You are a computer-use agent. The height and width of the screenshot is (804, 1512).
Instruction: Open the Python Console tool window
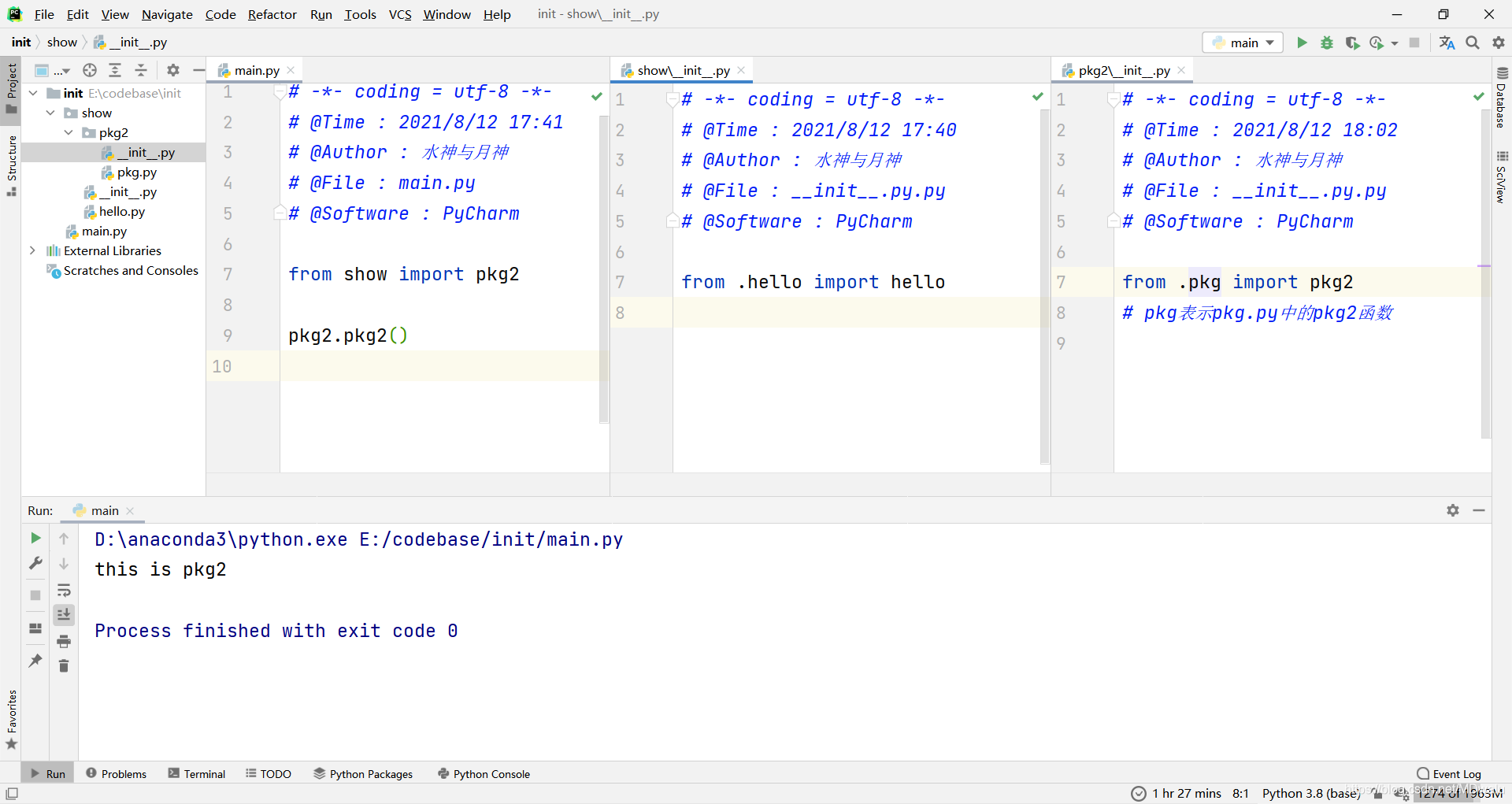(484, 774)
